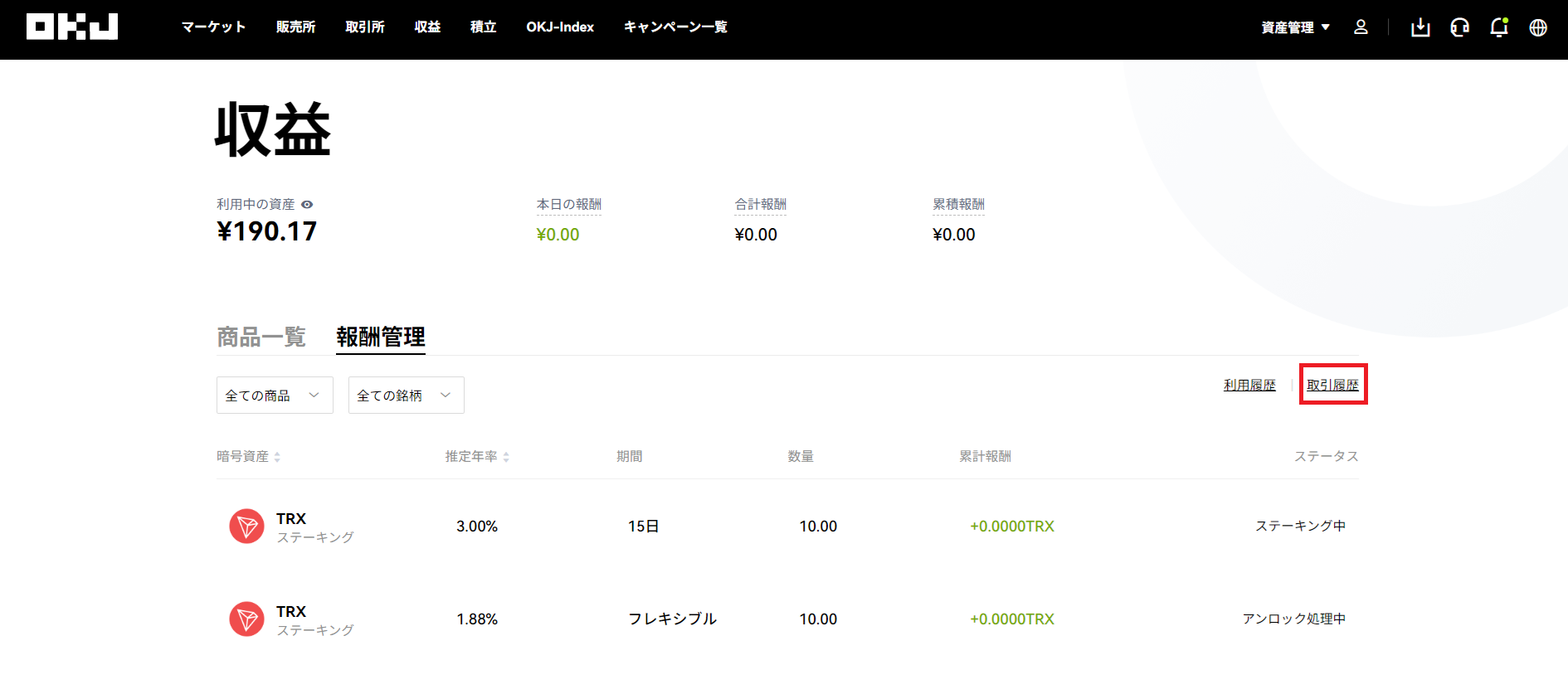Toggle eye icon beside 利用中の資産

pos(307,204)
